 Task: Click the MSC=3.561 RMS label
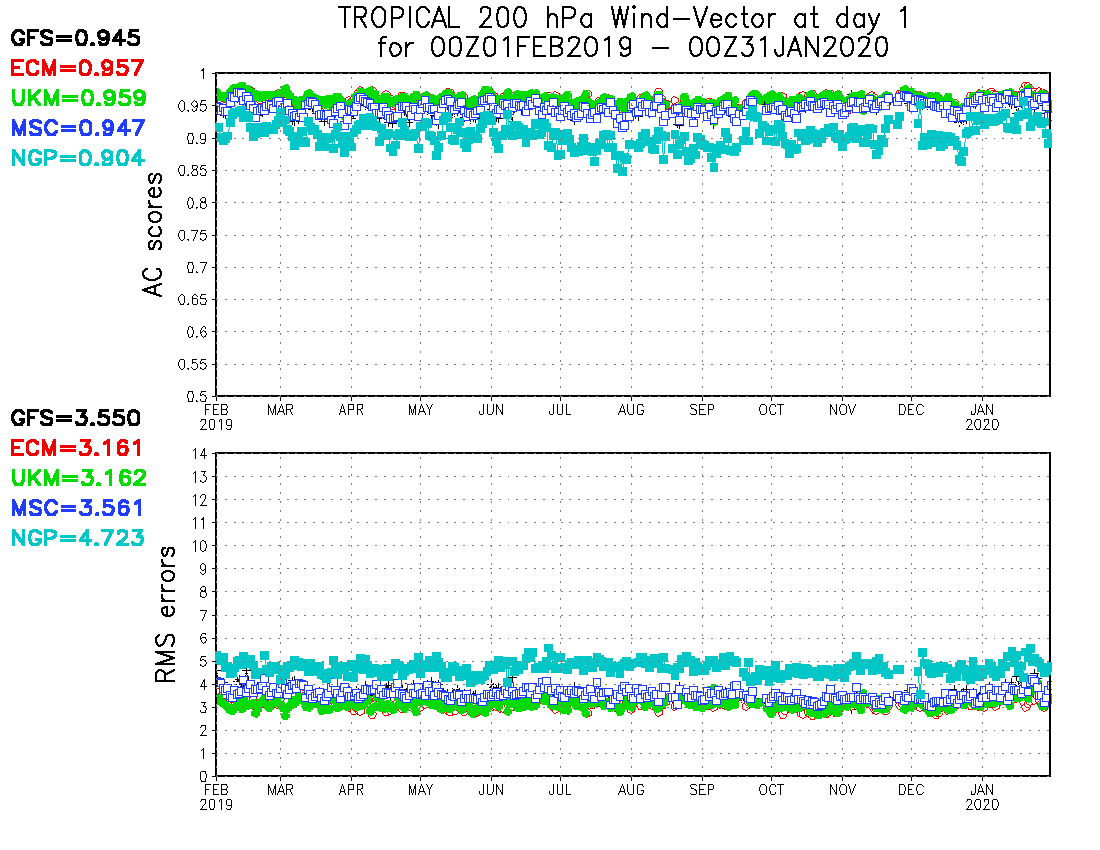pos(77,508)
